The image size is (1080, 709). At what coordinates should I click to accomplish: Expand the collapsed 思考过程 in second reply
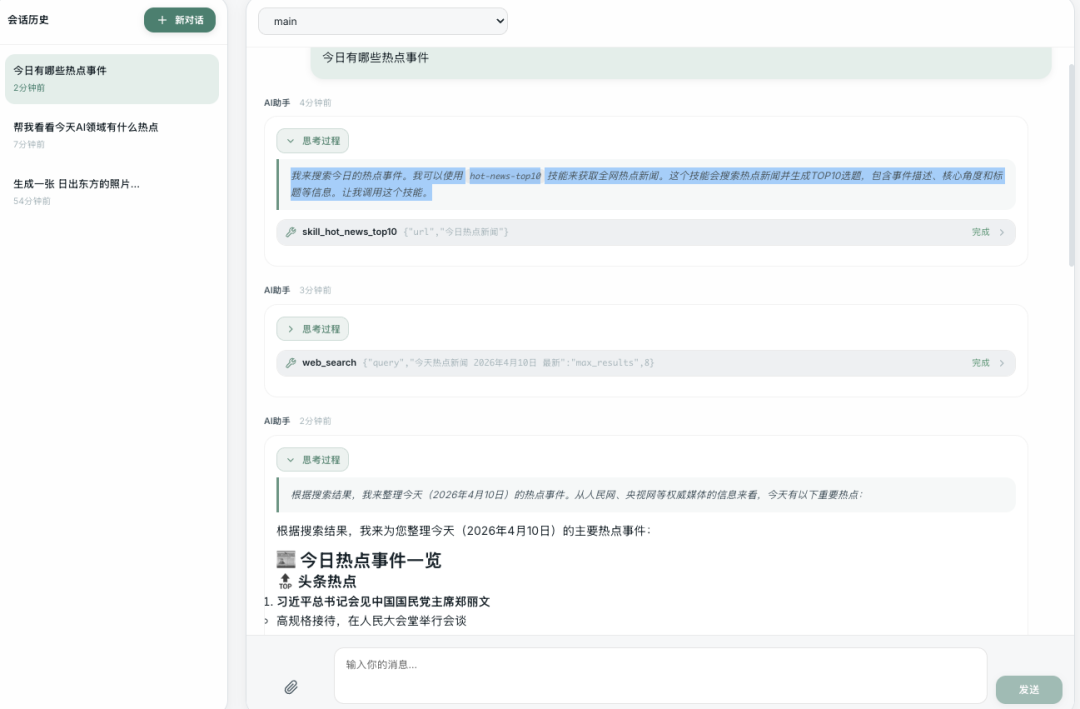coord(312,329)
